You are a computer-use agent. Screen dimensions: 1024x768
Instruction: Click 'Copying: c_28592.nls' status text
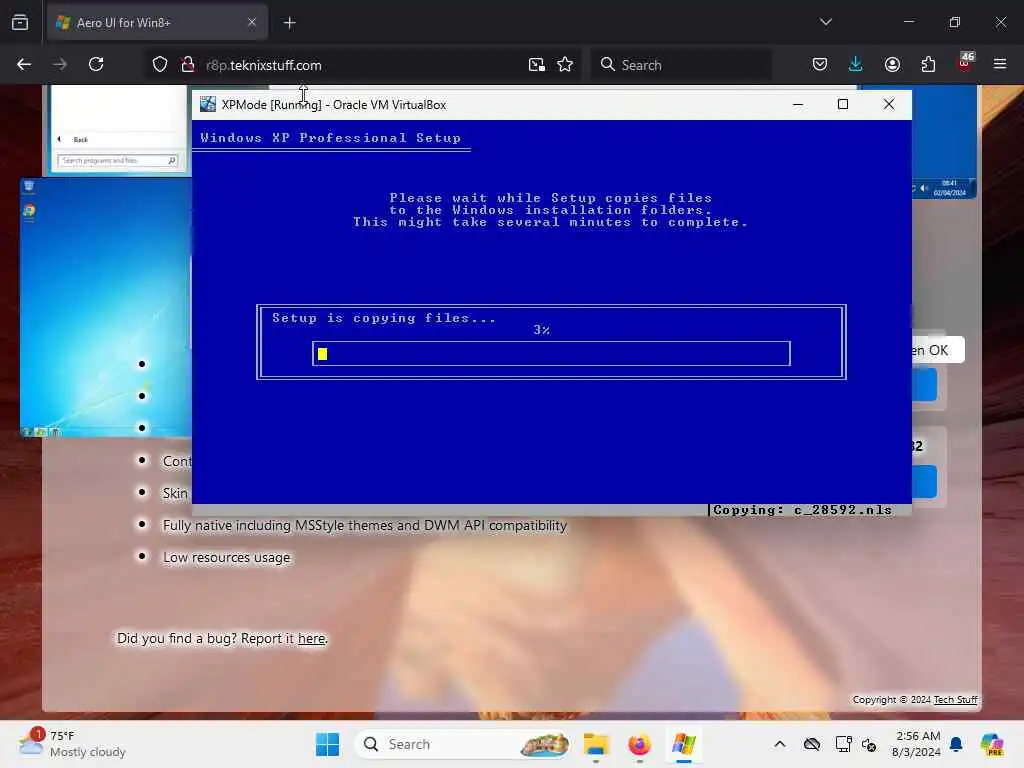(x=802, y=510)
